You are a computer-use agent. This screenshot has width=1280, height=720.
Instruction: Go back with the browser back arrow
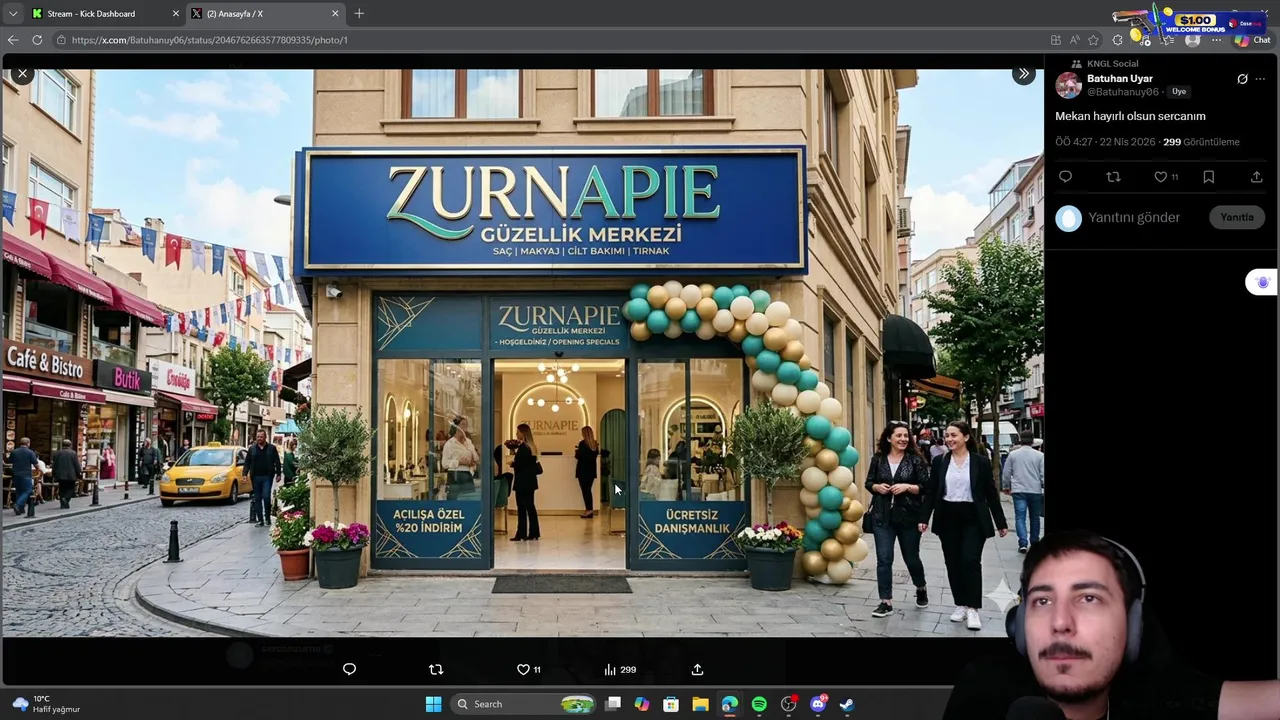pos(12,40)
